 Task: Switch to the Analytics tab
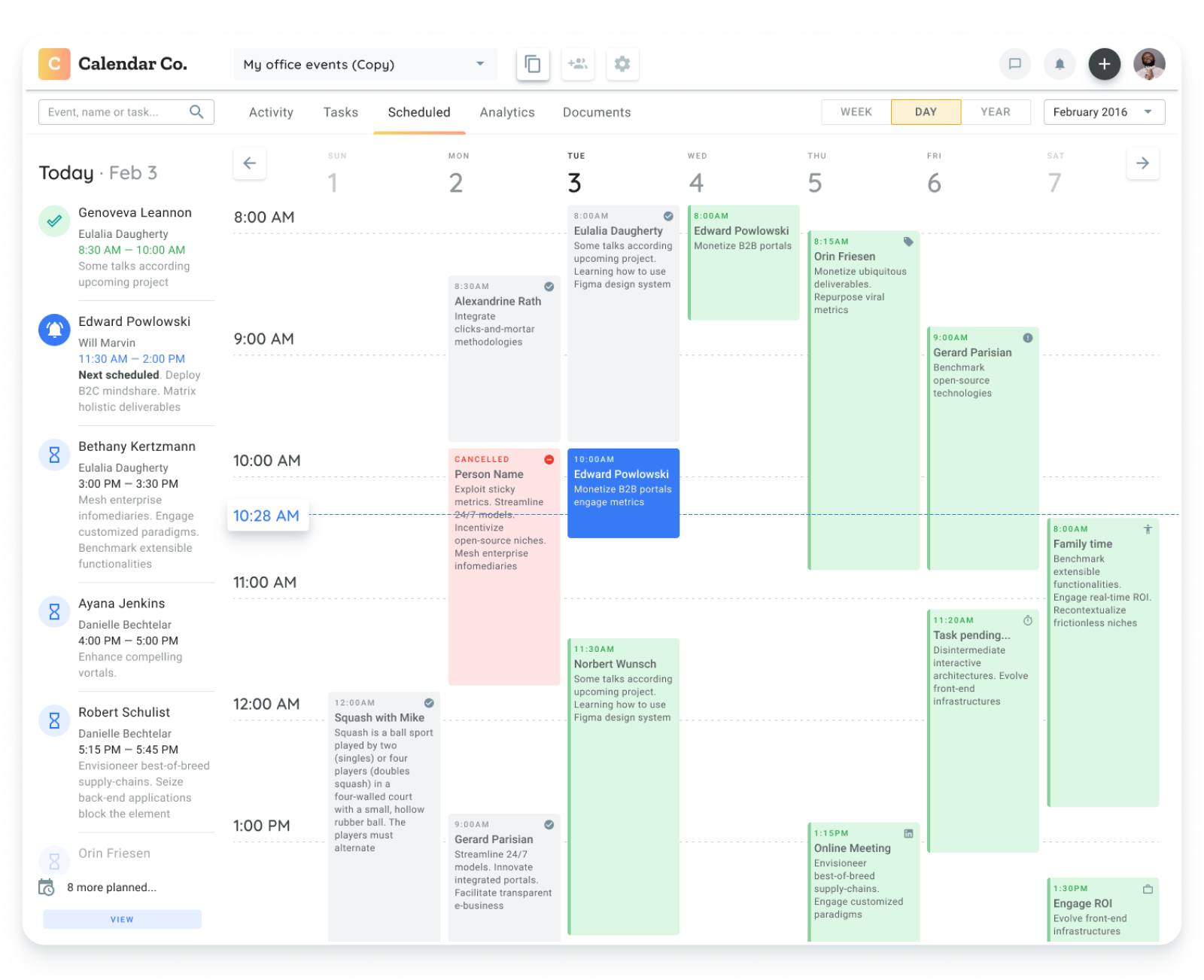pos(507,111)
